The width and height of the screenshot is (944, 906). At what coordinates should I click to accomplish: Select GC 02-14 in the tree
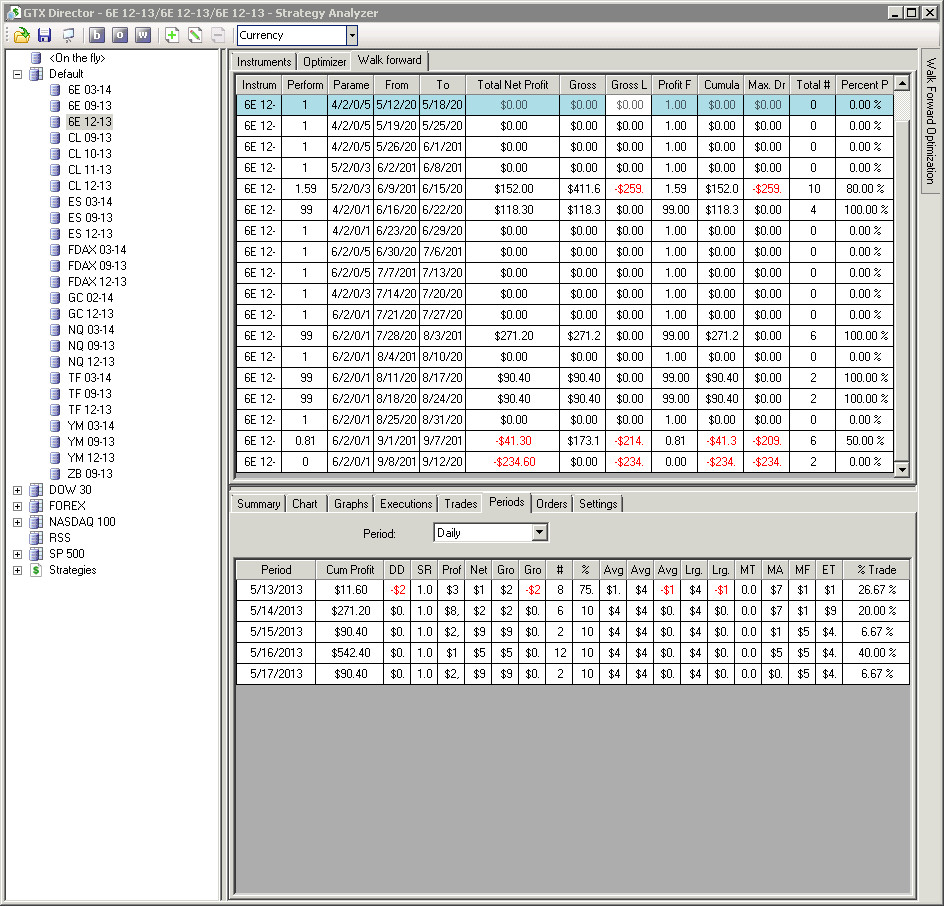(x=90, y=298)
